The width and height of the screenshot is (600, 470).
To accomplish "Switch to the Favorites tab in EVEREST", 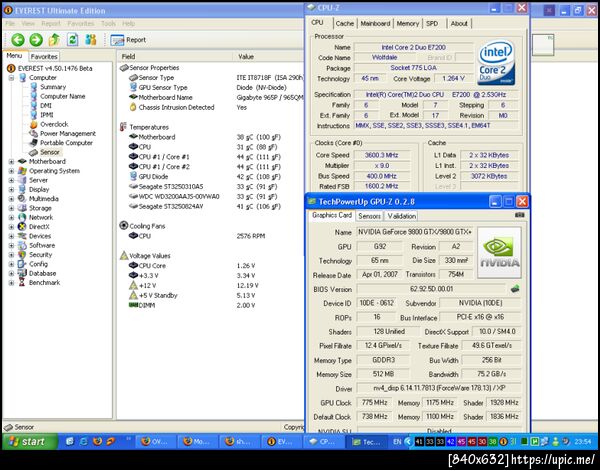I will tap(44, 57).
